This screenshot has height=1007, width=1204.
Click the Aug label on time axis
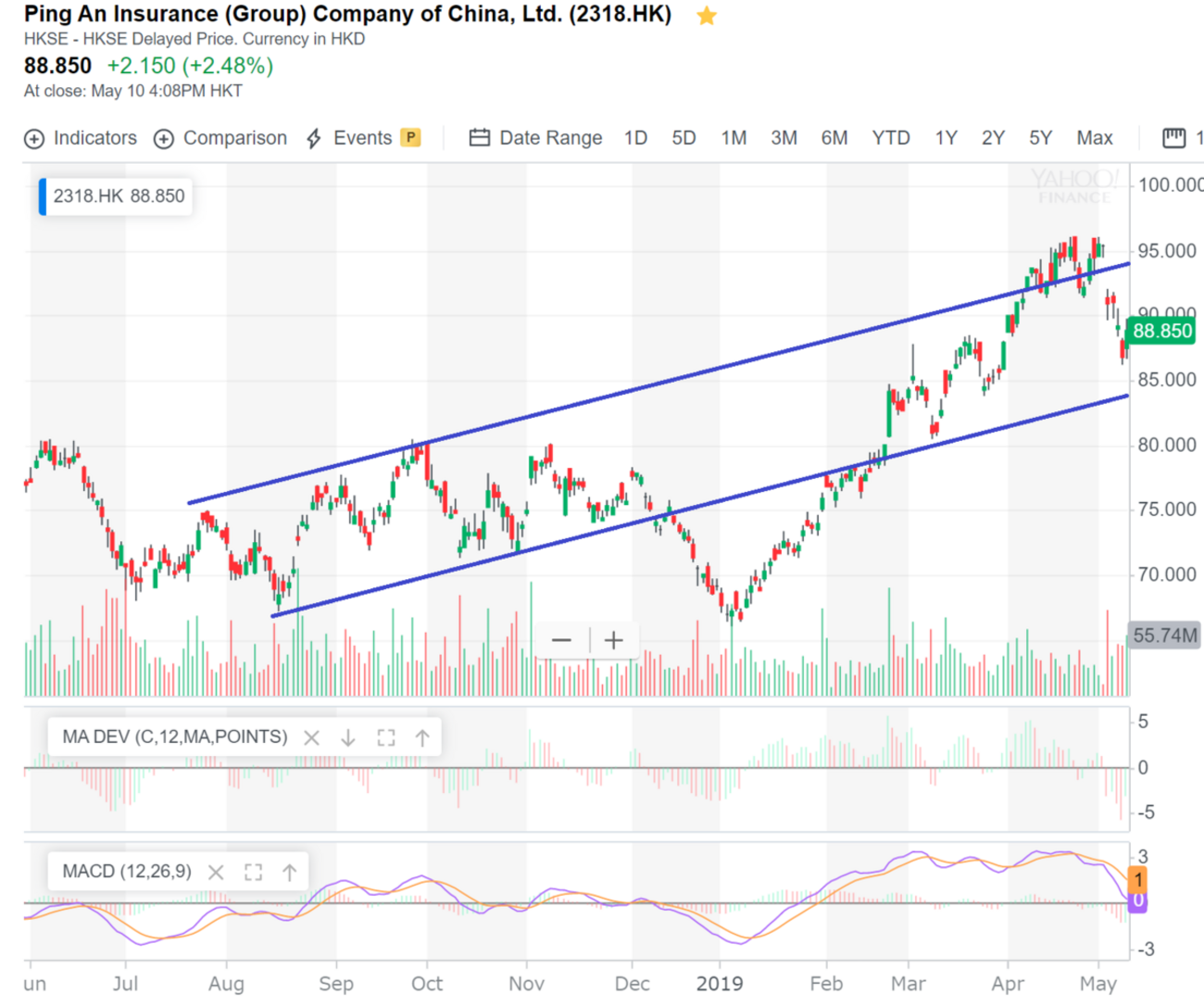click(x=226, y=983)
